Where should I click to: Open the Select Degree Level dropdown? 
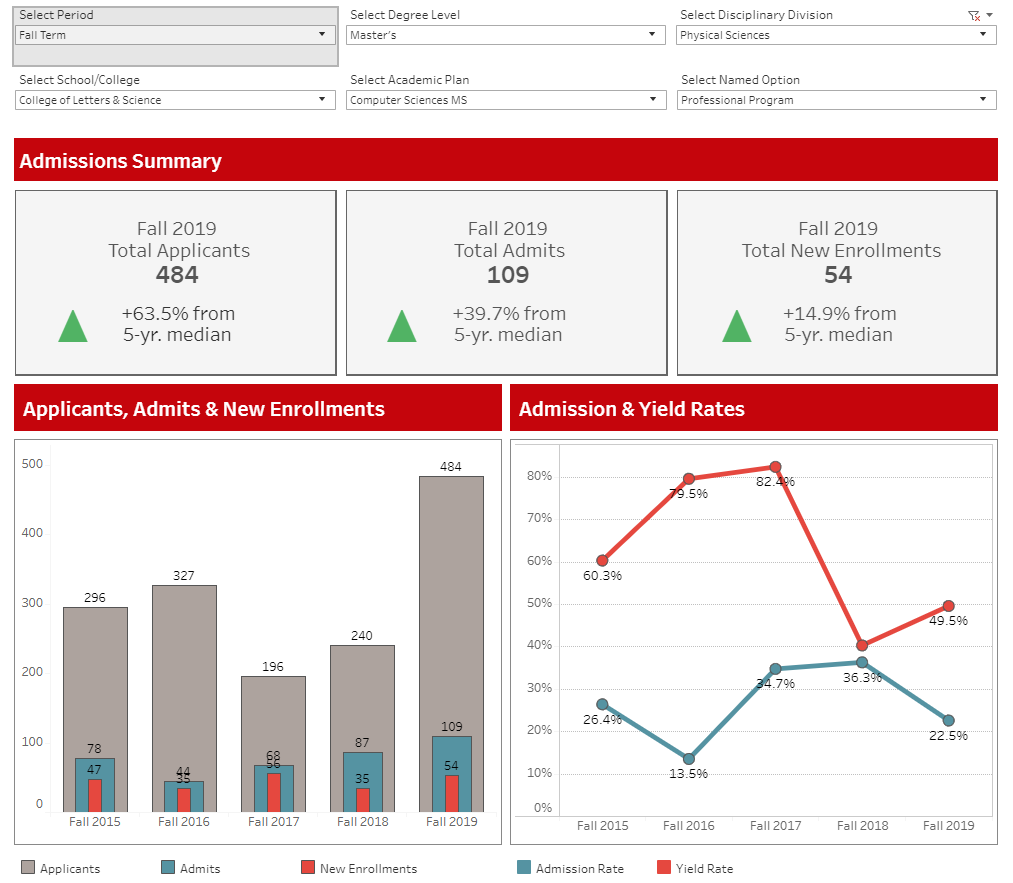[506, 35]
